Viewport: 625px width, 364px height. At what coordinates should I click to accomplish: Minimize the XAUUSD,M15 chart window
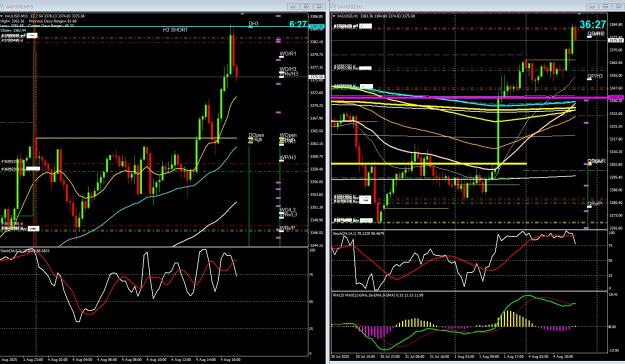click(x=293, y=6)
